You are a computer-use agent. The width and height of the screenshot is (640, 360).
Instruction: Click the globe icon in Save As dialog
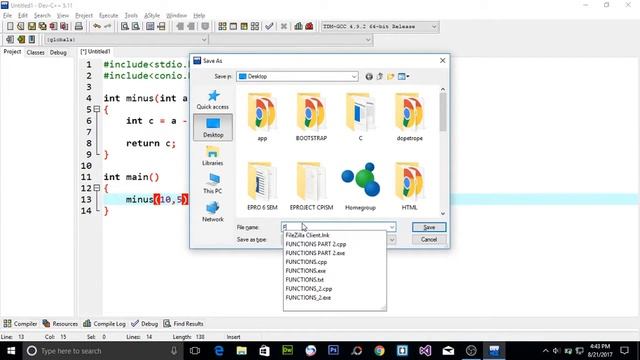coord(369,76)
